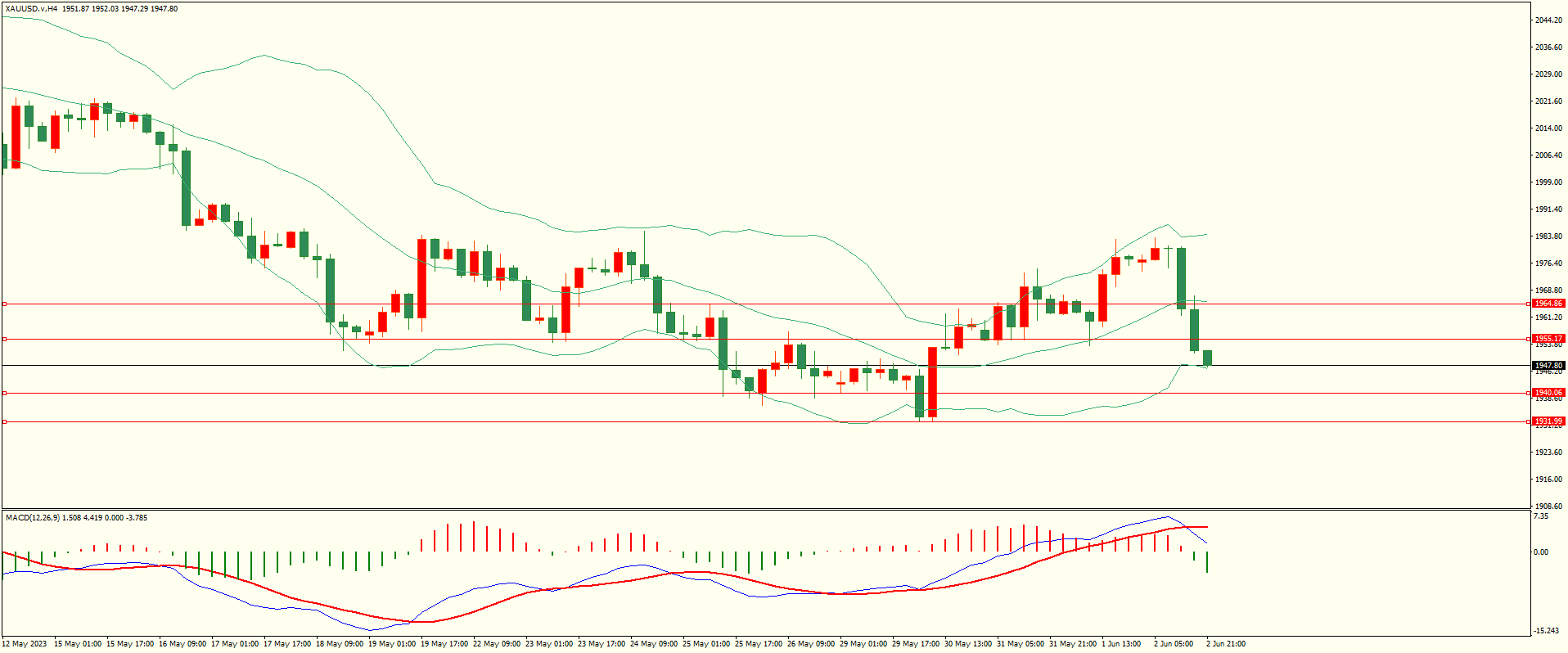The image size is (1568, 653).
Task: Click the 15 May 17:00 time label
Action: pos(130,644)
